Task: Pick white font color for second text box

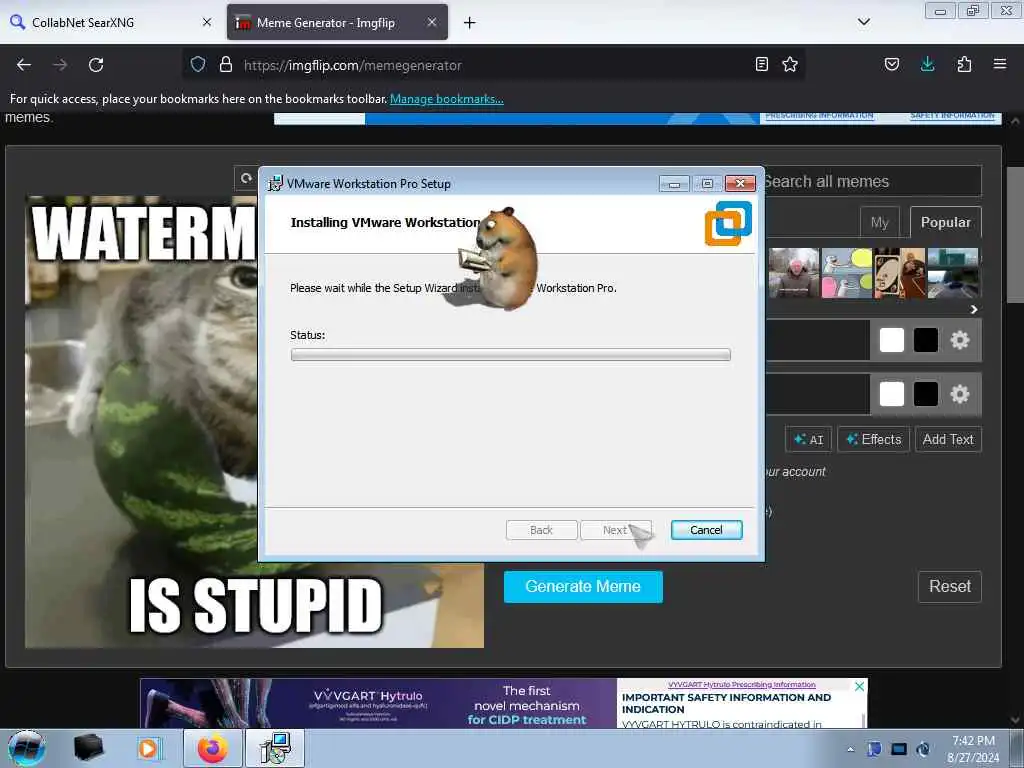Action: coord(891,394)
